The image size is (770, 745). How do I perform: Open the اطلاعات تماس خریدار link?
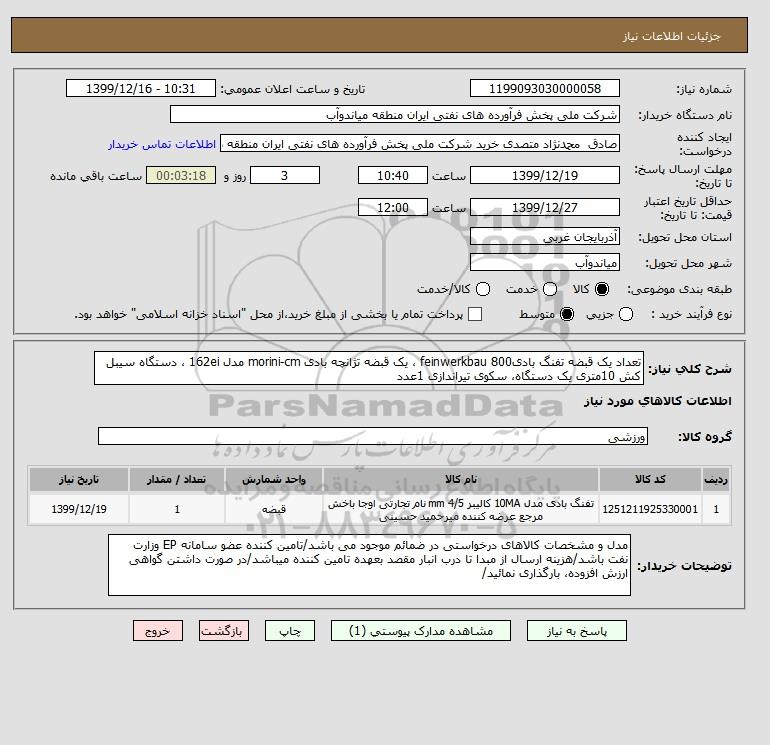162,144
